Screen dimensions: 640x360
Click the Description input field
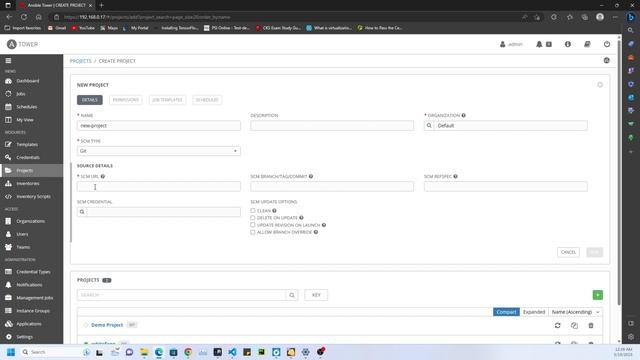[332, 126]
